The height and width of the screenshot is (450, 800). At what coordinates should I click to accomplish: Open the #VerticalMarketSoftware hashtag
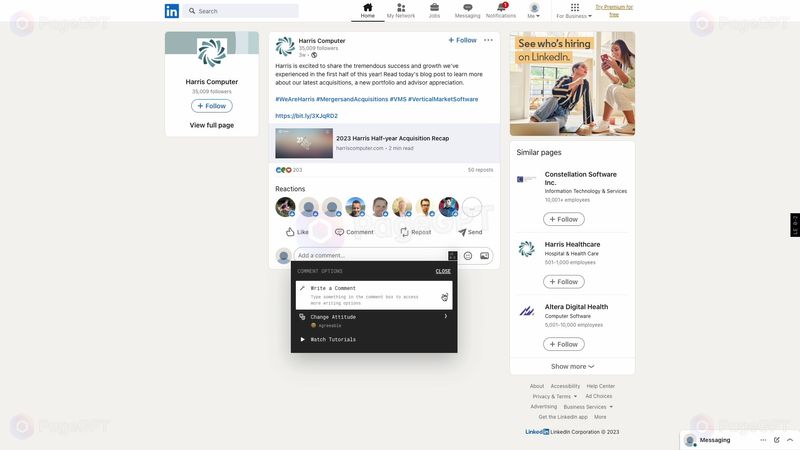pos(443,99)
